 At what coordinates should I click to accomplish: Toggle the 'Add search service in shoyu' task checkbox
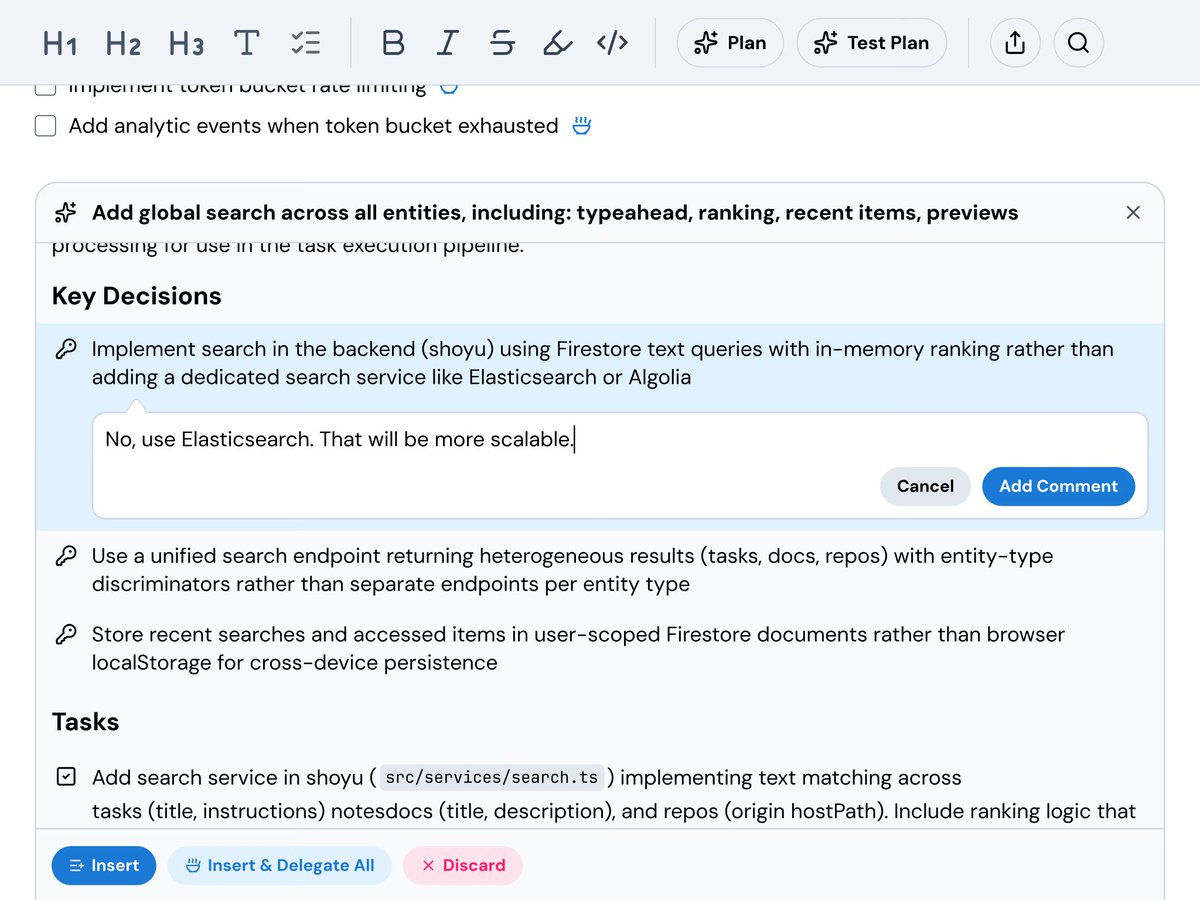point(66,777)
